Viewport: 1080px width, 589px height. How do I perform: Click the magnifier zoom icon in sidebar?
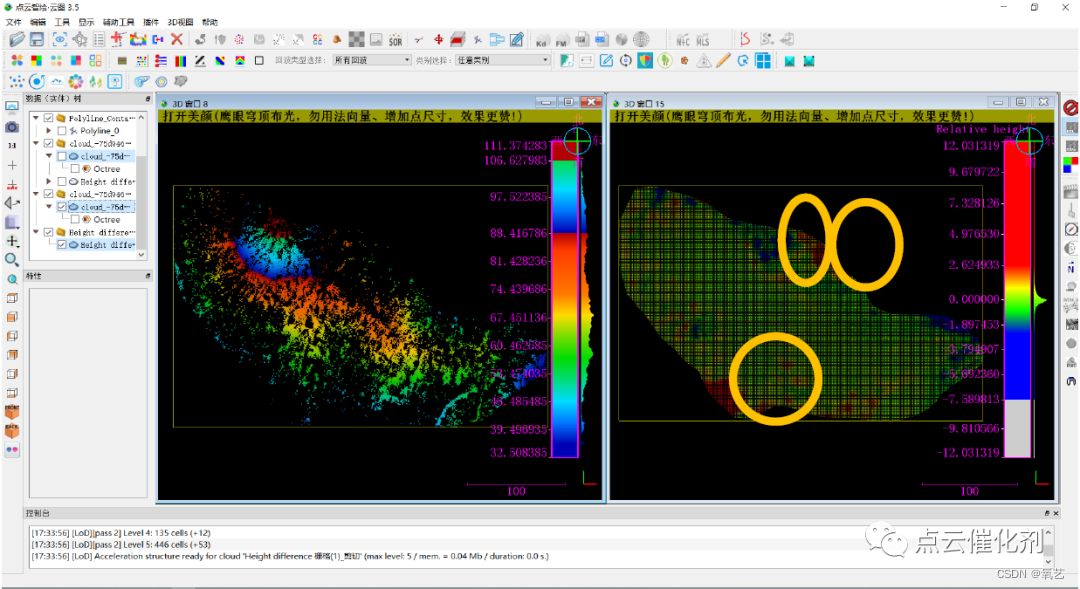[x=12, y=260]
